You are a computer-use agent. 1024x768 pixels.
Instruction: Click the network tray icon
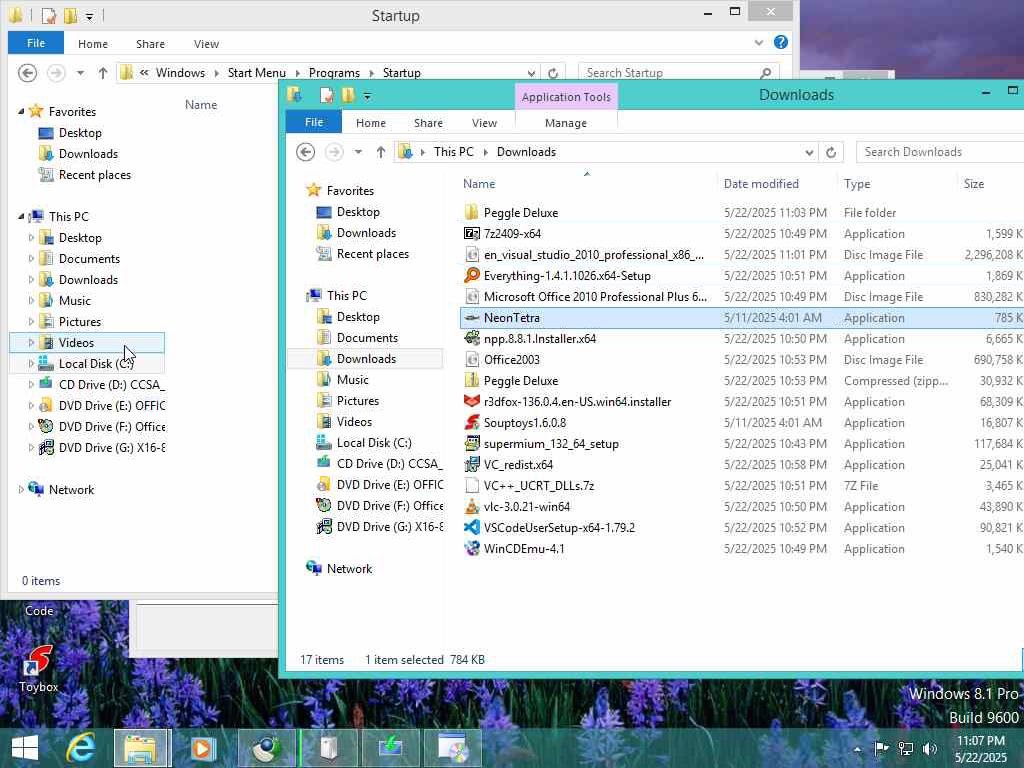click(x=906, y=748)
